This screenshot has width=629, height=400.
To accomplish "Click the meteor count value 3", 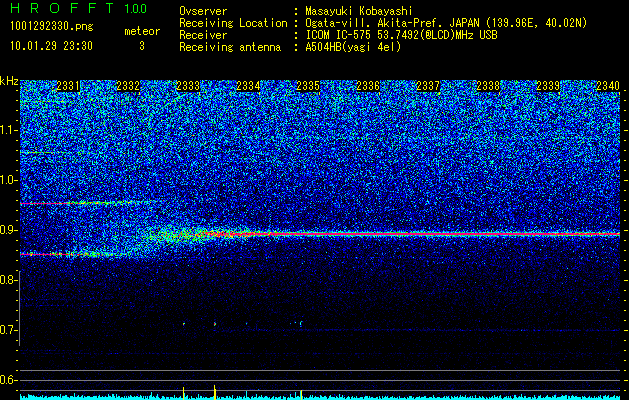I will coord(142,46).
